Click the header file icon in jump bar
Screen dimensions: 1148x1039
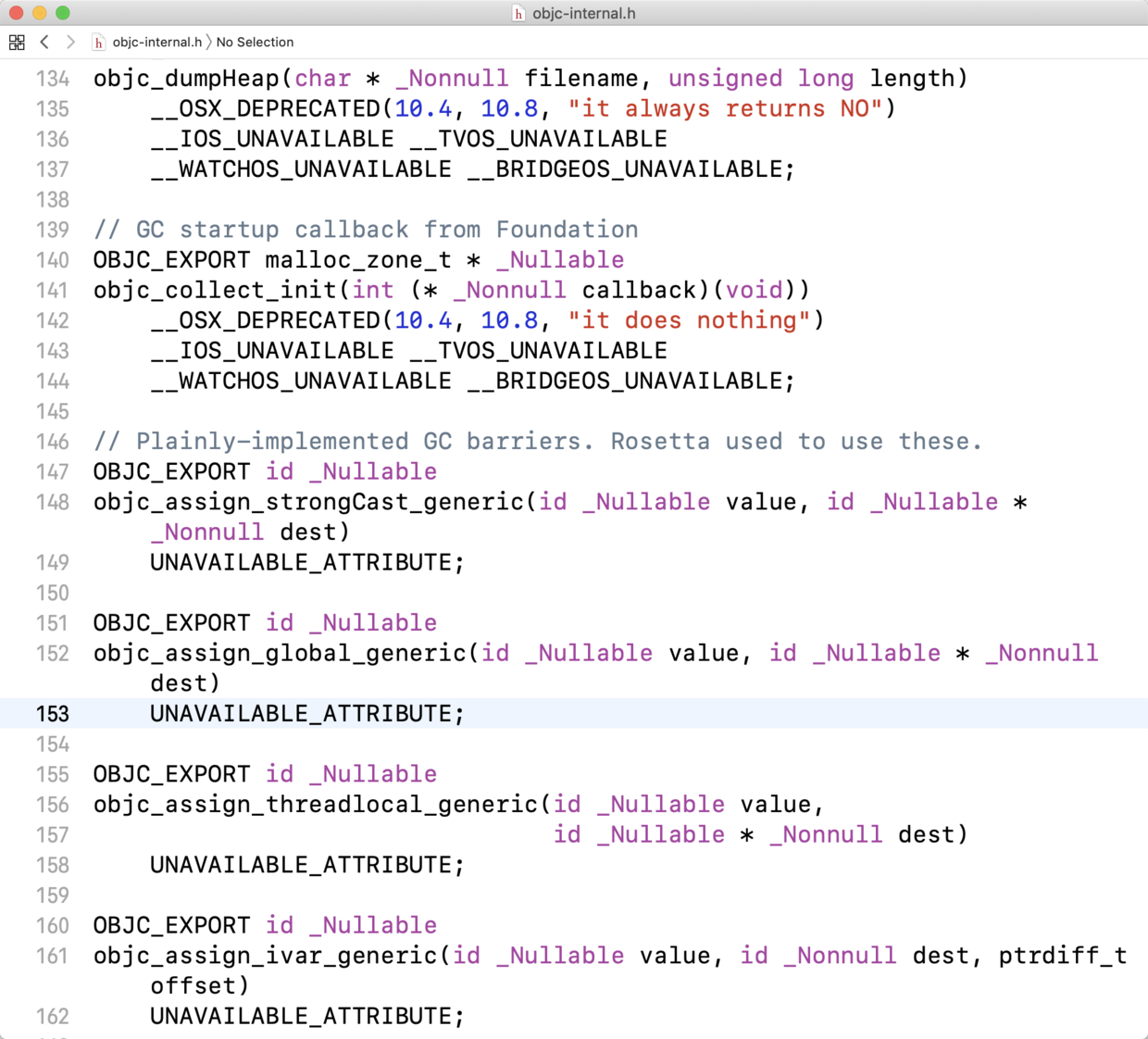point(98,43)
